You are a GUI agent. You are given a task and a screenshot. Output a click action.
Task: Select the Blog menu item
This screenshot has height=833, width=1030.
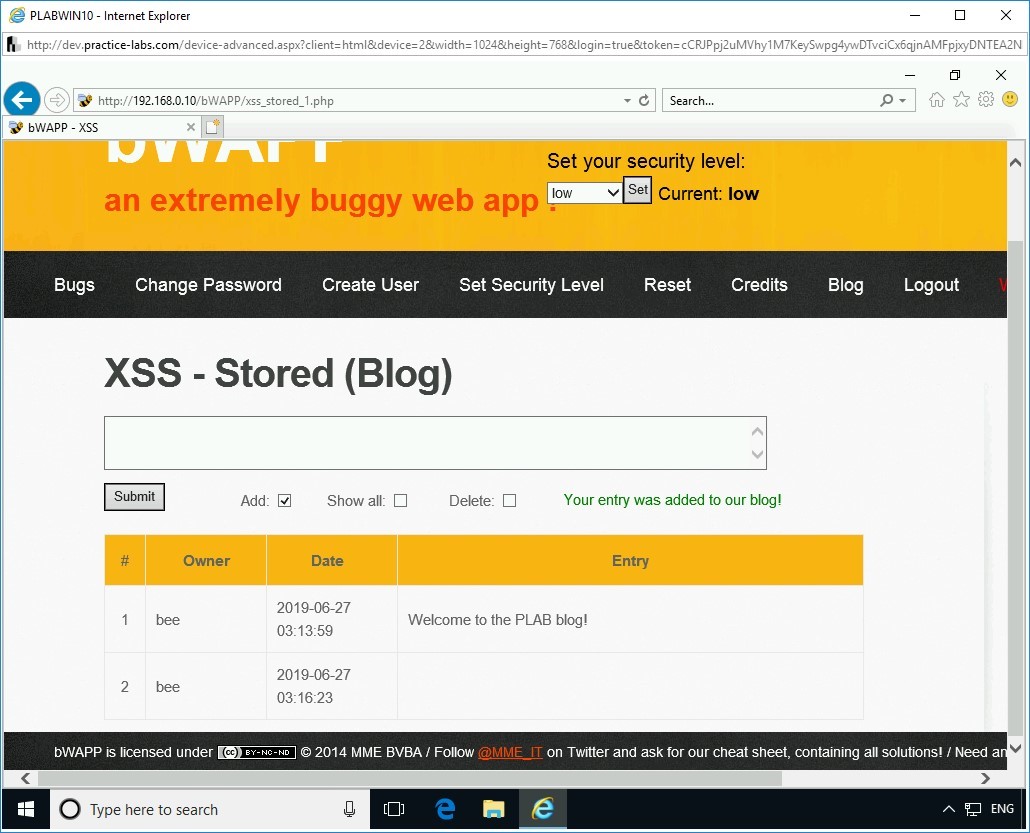click(x=845, y=285)
